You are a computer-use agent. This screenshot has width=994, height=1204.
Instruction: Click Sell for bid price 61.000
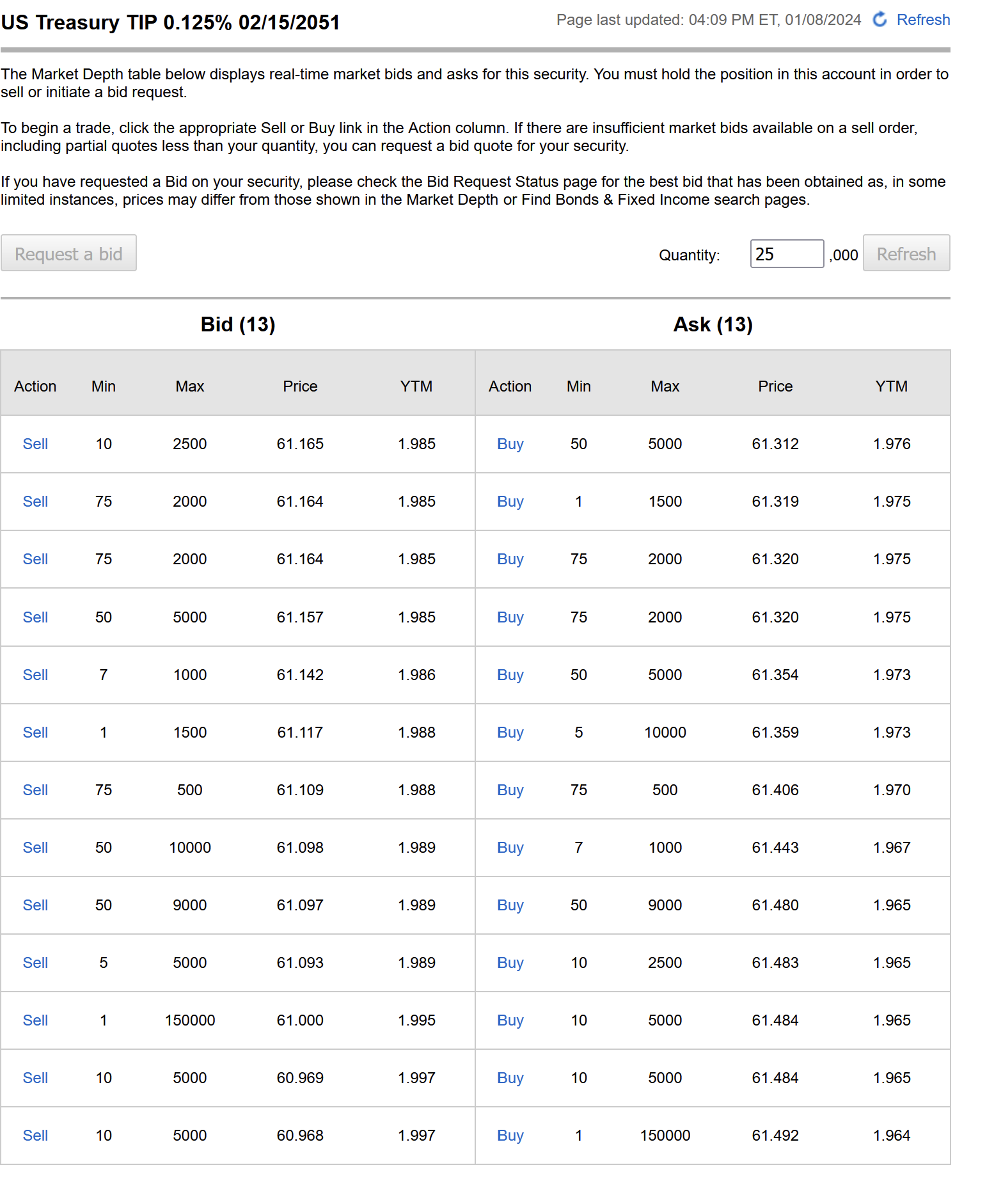(x=36, y=1020)
